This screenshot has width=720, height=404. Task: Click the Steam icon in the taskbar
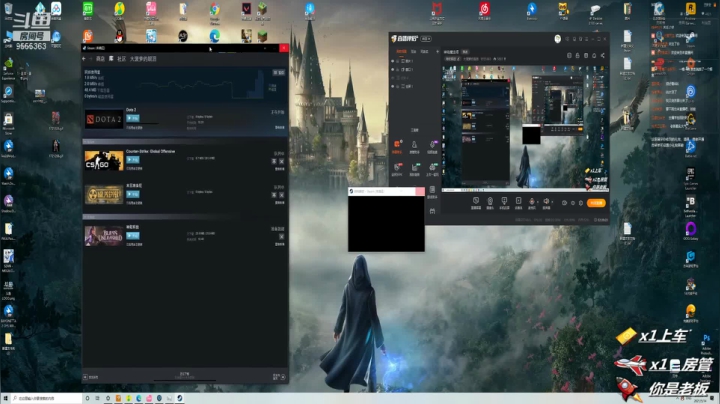pyautogui.click(x=180, y=398)
